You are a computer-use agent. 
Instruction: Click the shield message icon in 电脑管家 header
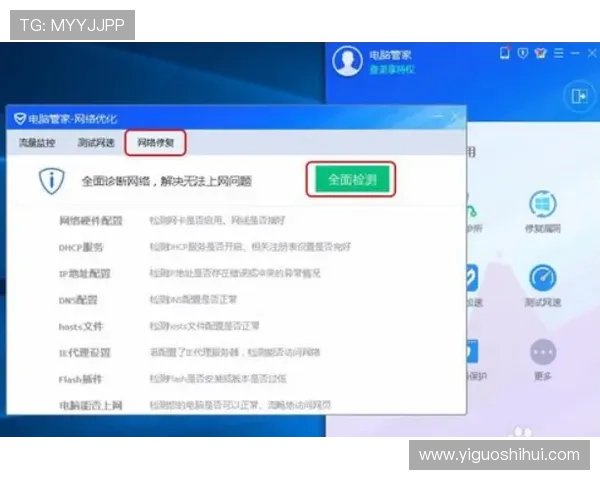pos(523,53)
